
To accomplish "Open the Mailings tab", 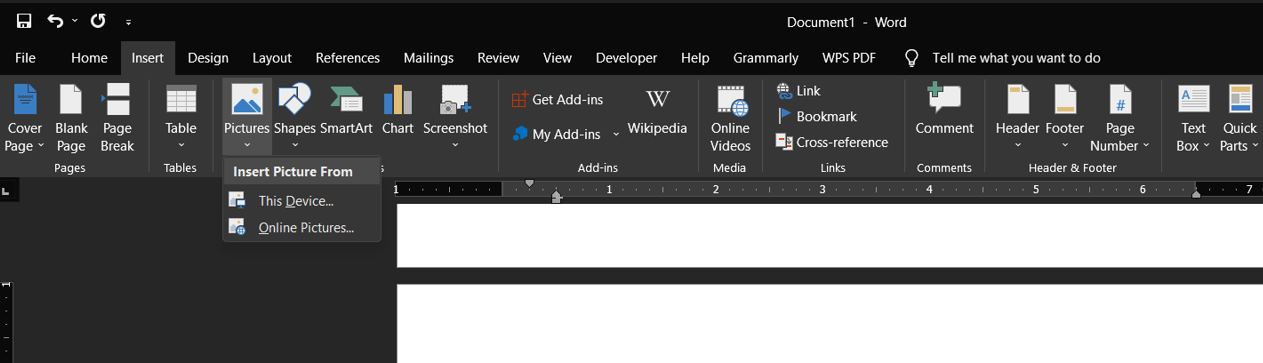I will click(429, 58).
